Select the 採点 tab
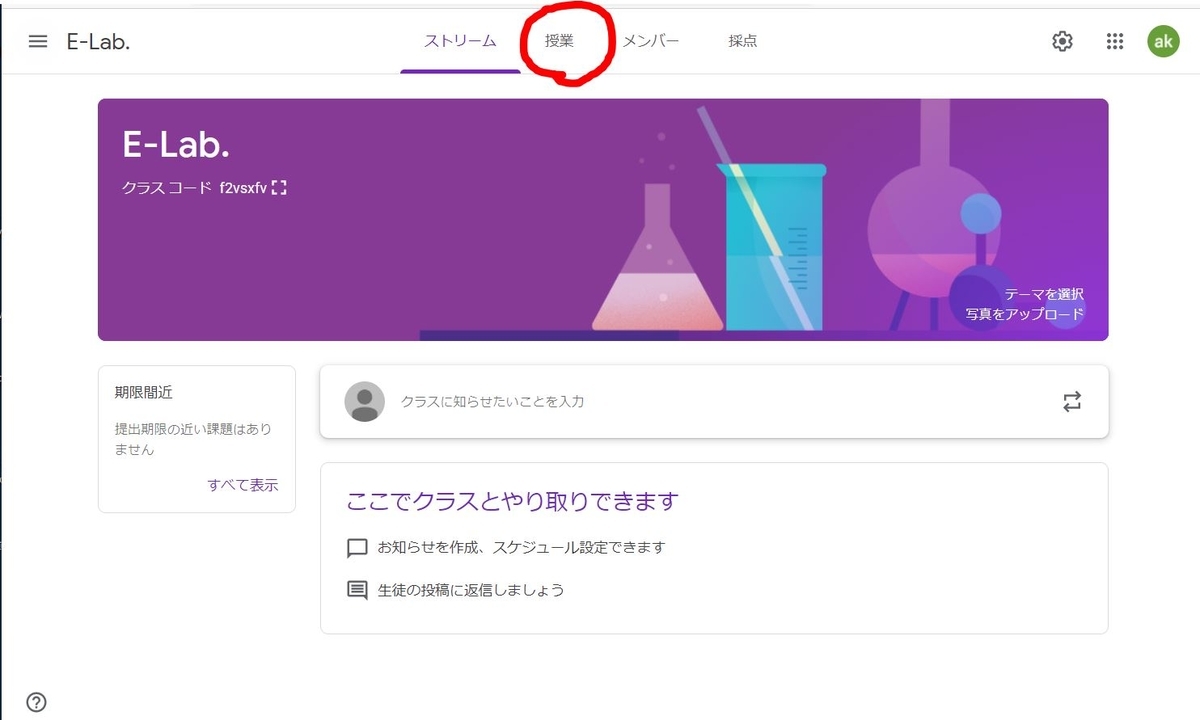 tap(742, 42)
